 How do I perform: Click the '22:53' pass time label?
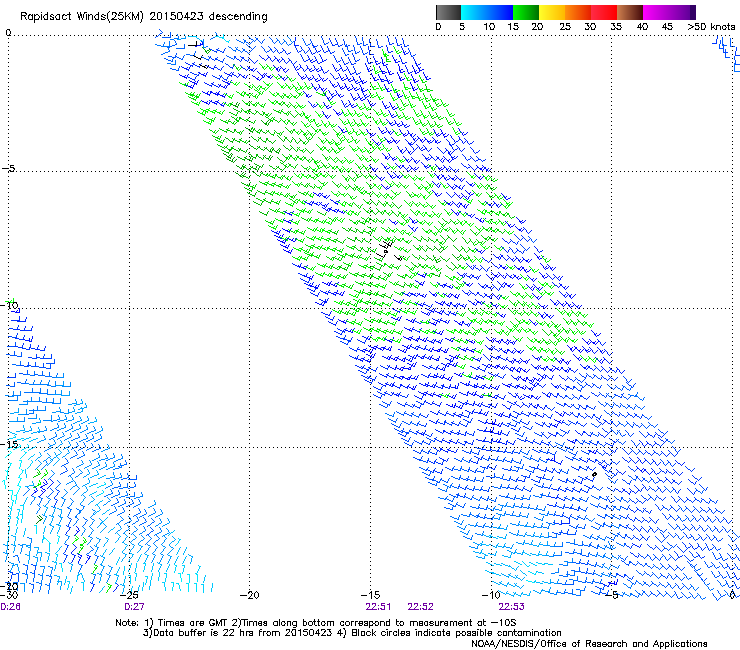[512, 607]
